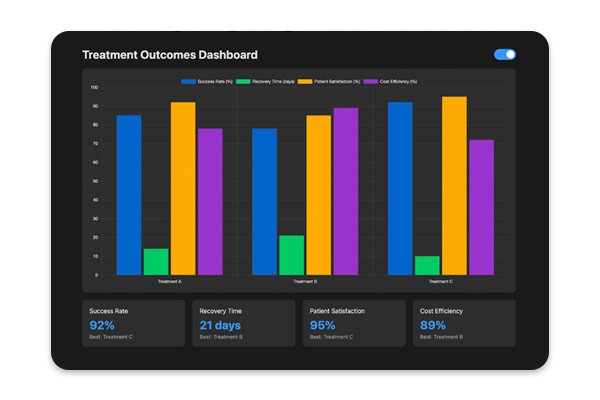Click the 89% value text

point(432,325)
